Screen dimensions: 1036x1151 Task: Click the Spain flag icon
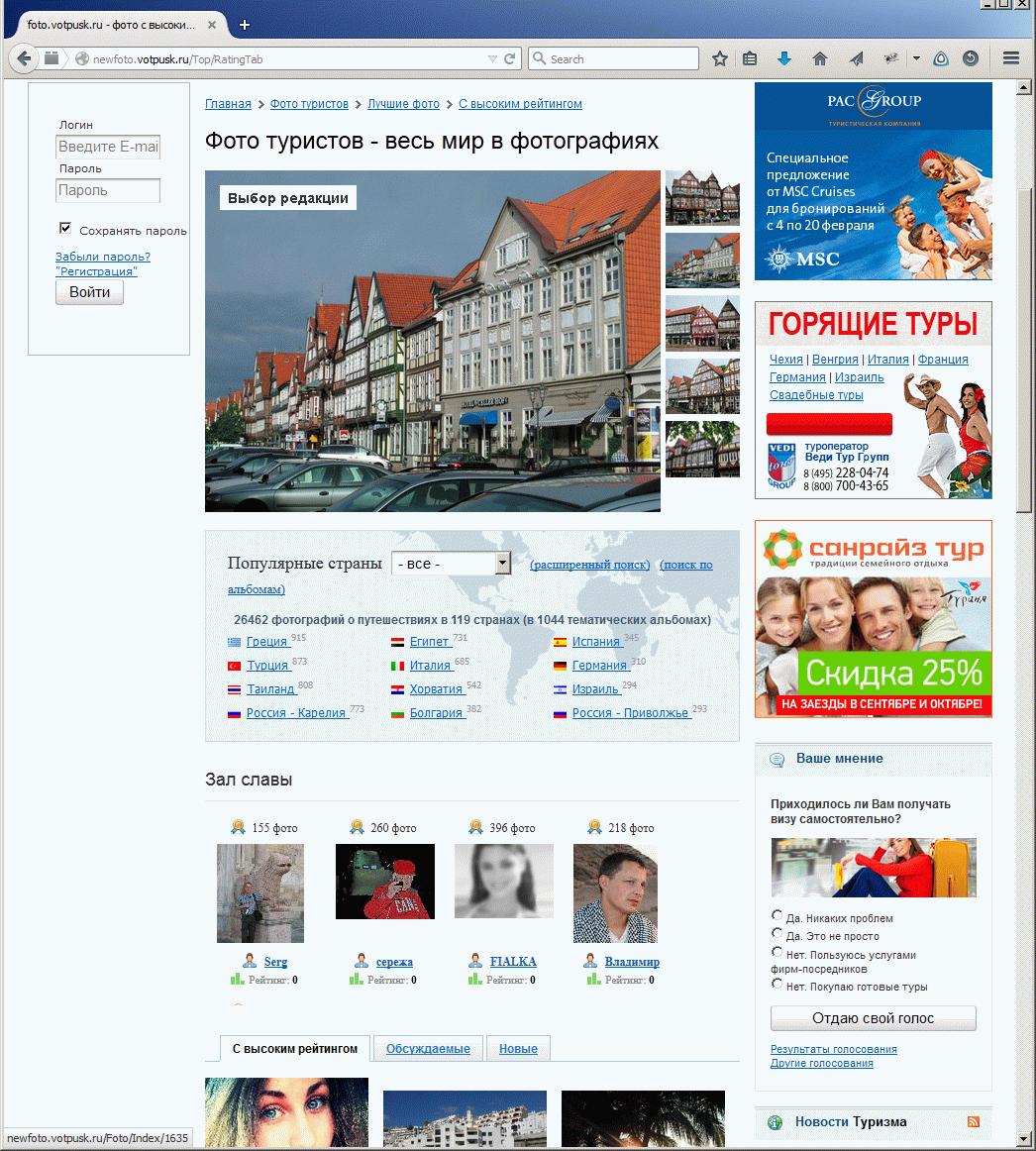pos(560,642)
